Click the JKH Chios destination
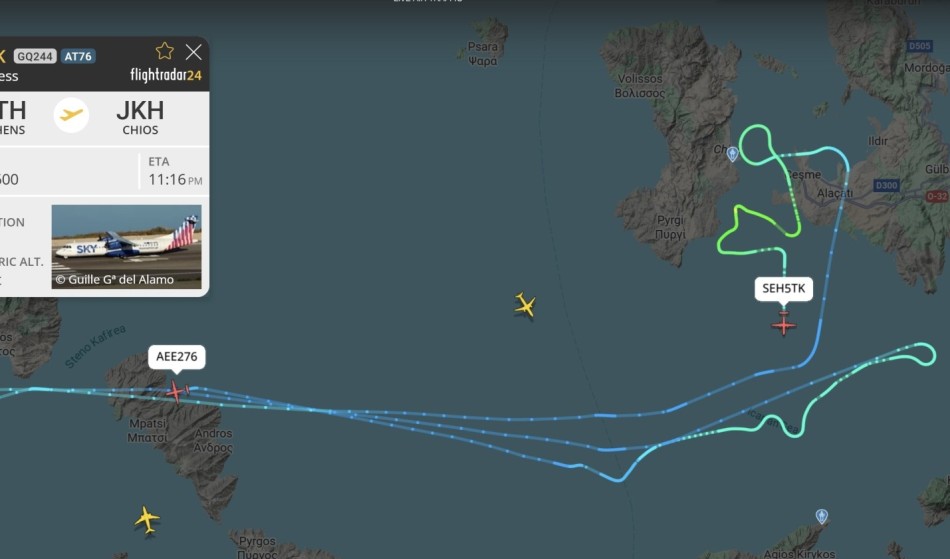This screenshot has height=559, width=950. (x=140, y=117)
